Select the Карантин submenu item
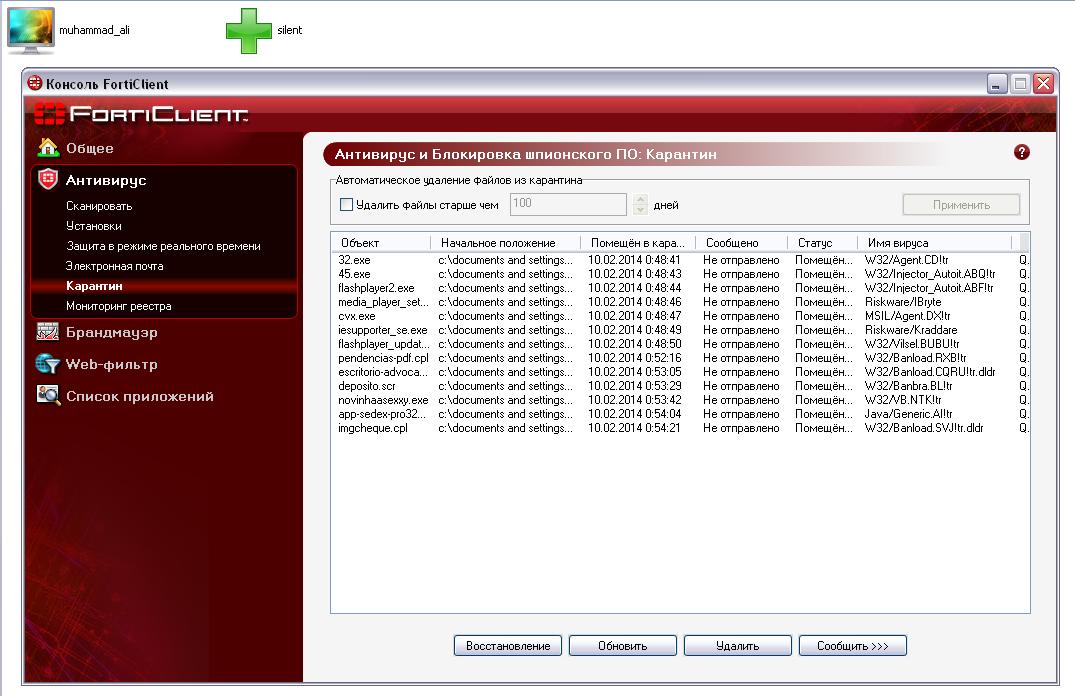 point(94,286)
